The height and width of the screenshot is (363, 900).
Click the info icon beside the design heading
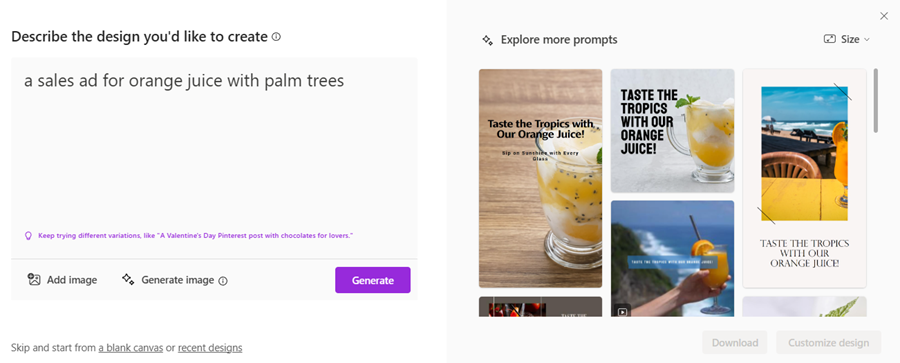[x=276, y=37]
